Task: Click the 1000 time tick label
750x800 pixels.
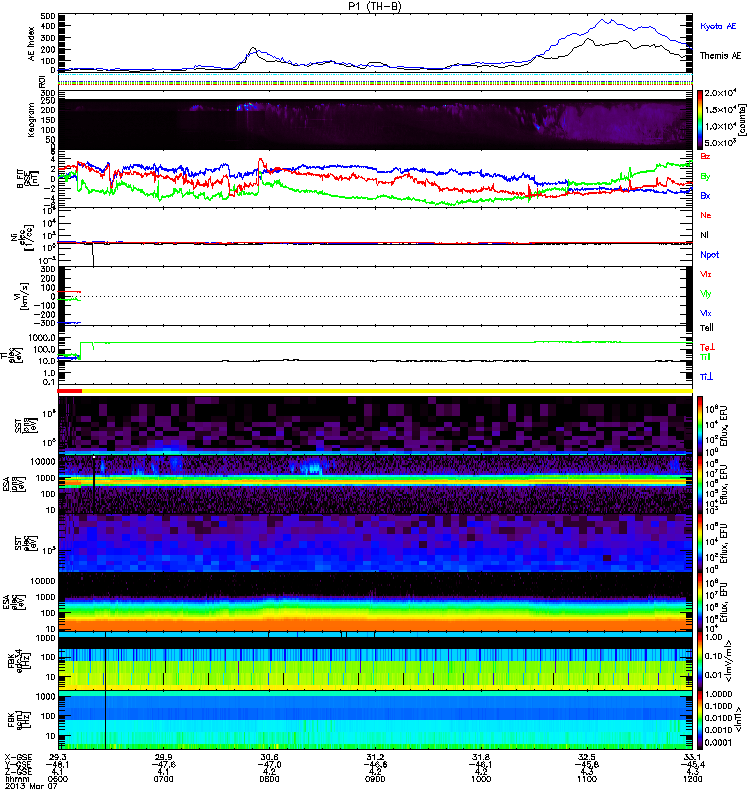Action: click(x=481, y=779)
